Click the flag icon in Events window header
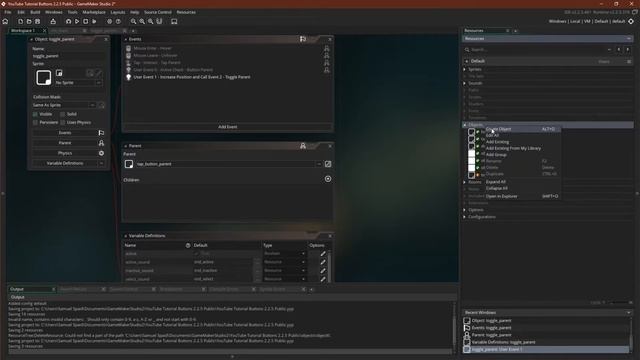This screenshot has width=640, height=360. (303, 39)
